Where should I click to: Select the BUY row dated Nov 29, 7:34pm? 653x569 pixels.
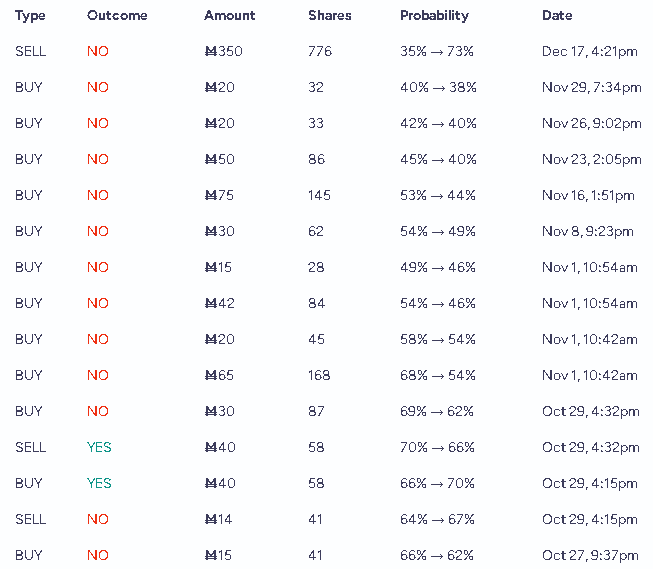(326, 87)
